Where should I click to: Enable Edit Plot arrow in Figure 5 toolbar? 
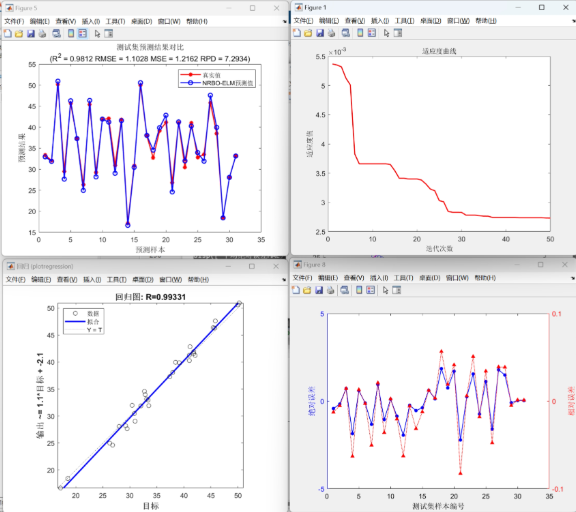coord(97,34)
